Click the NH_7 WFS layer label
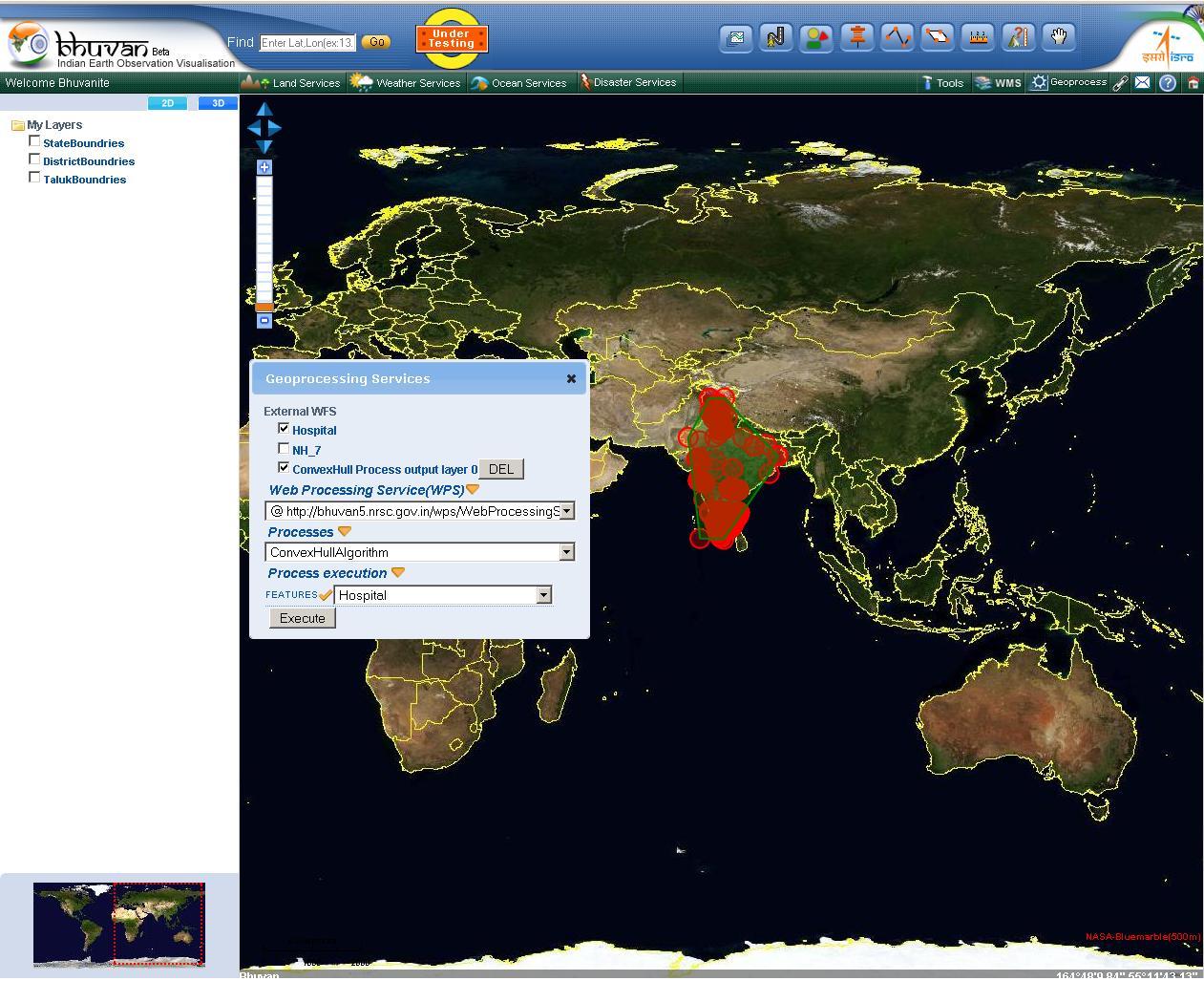 point(306,450)
